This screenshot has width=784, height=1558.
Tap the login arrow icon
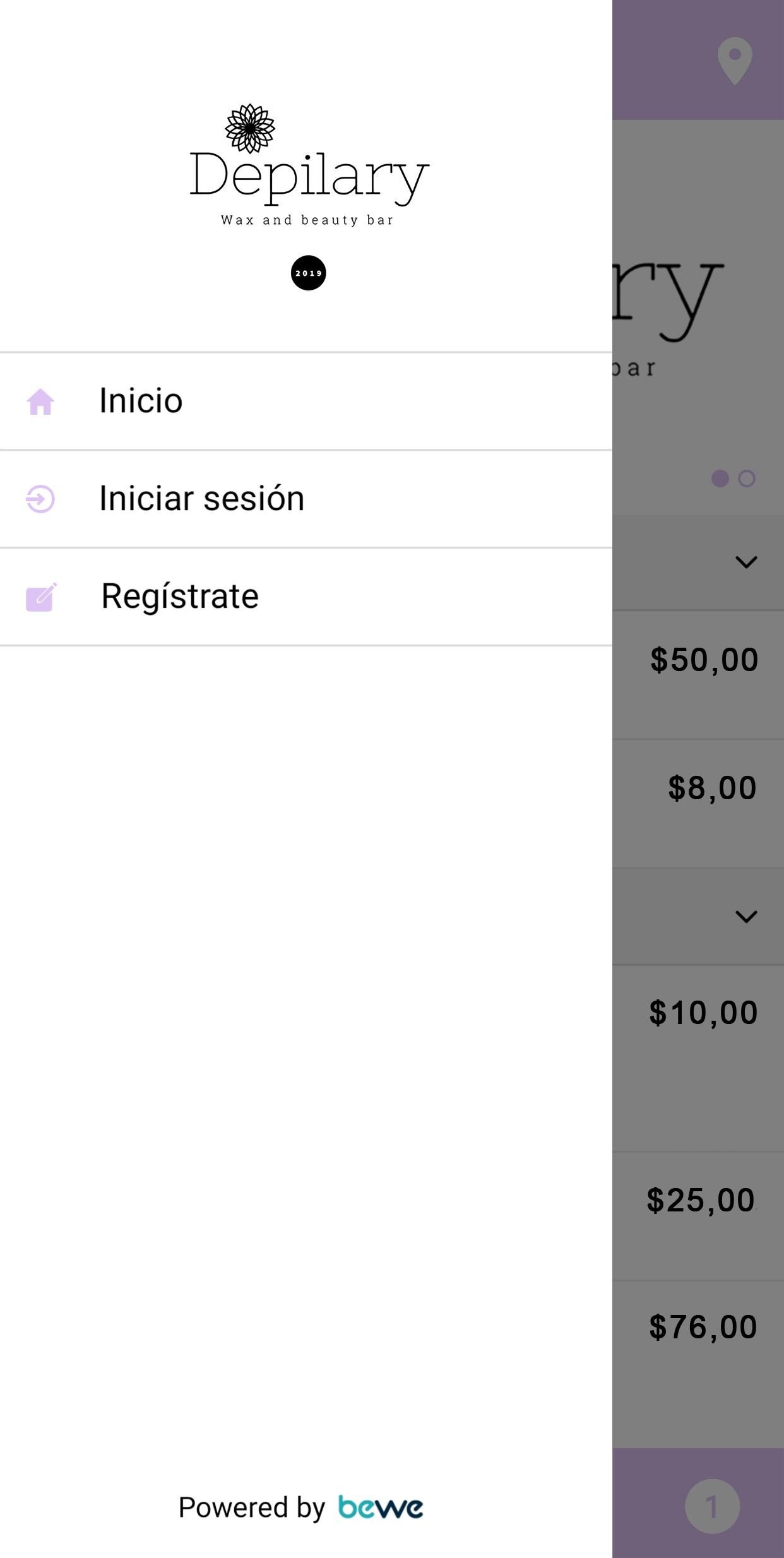click(40, 499)
